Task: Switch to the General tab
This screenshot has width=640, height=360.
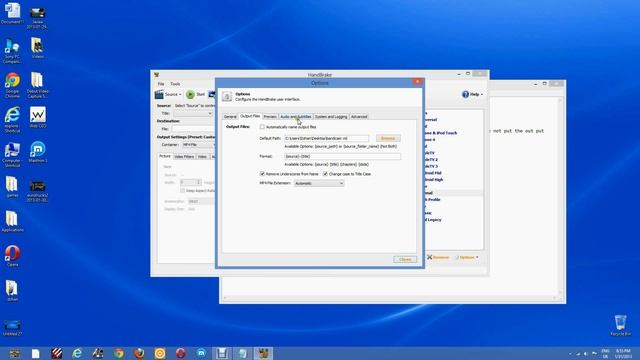Action: click(230, 117)
